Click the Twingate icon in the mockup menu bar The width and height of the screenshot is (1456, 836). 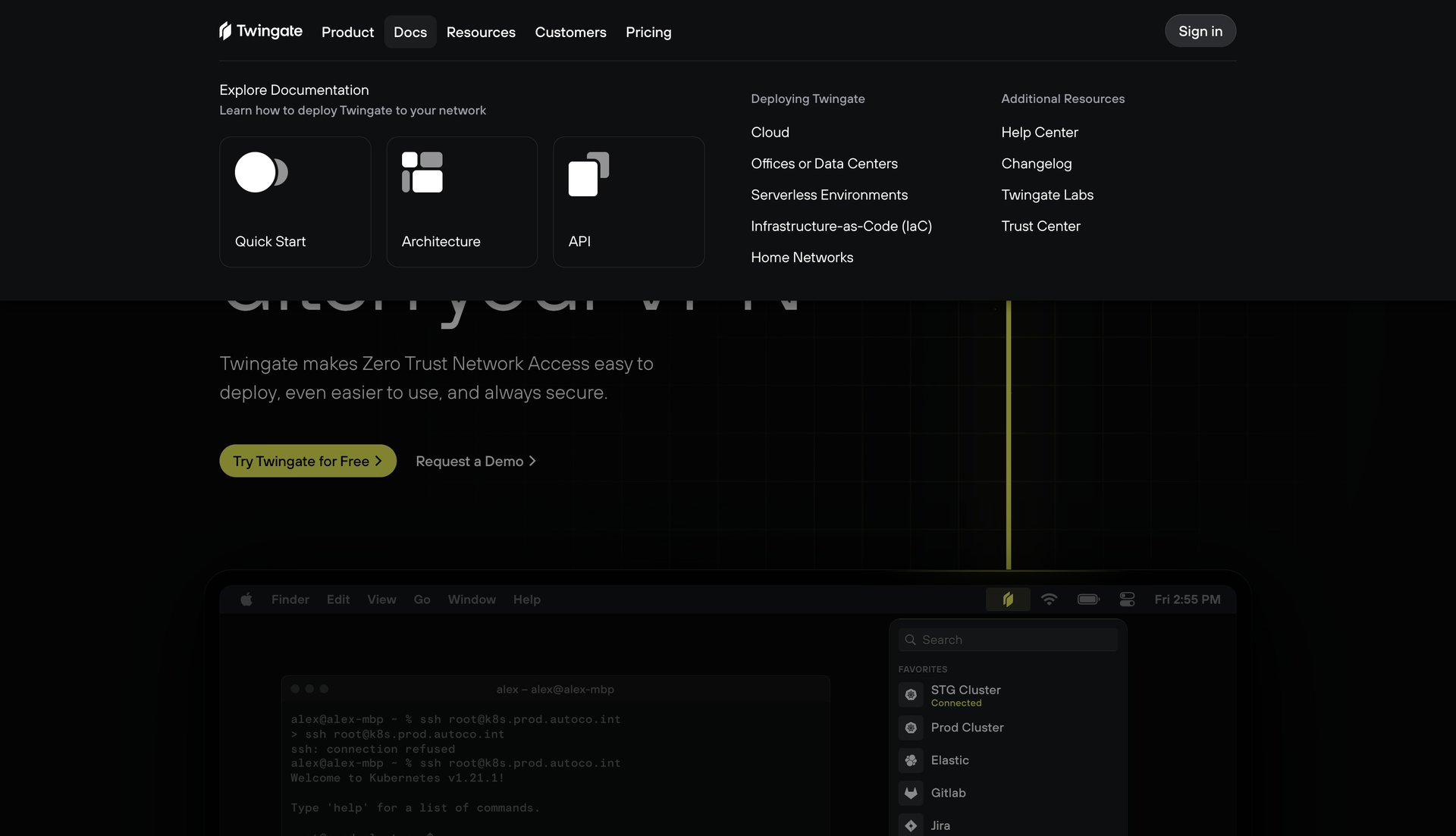tap(1009, 599)
